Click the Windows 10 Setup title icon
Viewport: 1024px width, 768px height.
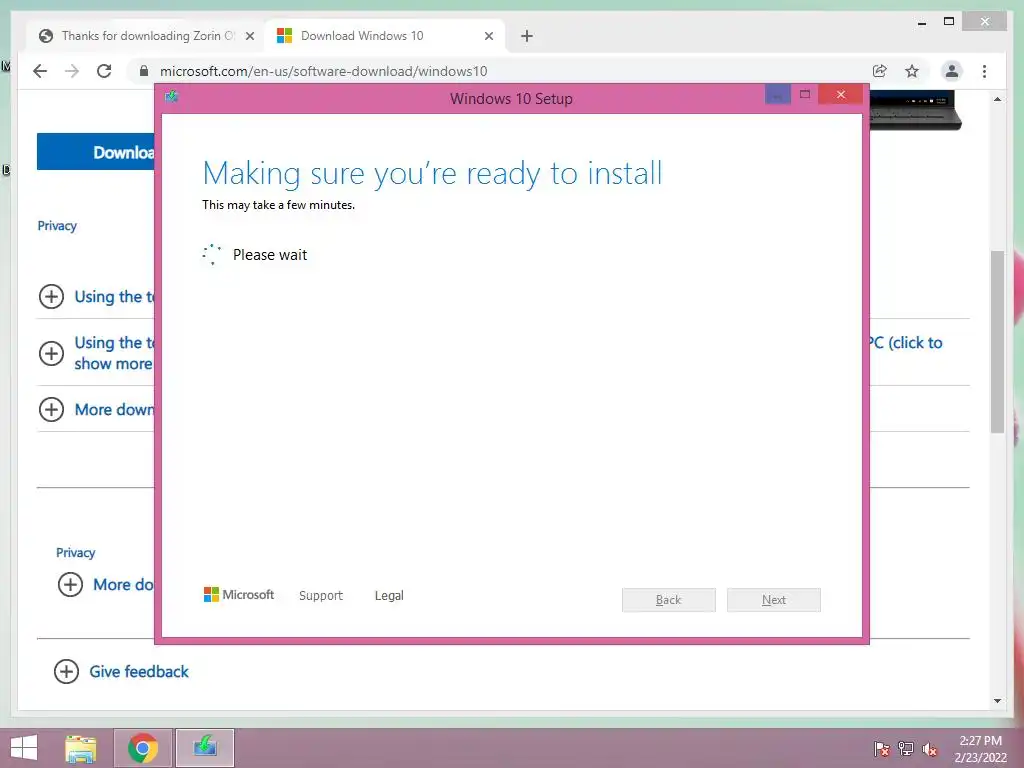172,97
